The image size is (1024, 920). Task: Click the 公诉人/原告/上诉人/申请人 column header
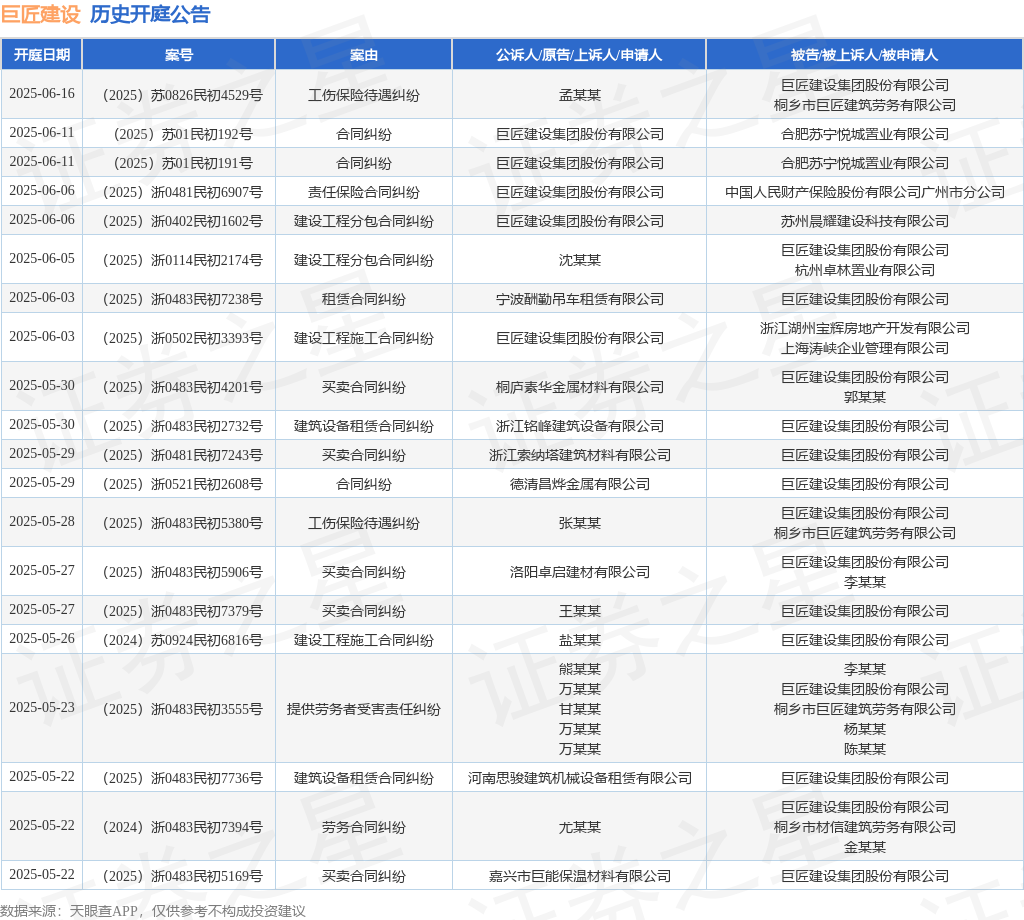click(579, 55)
